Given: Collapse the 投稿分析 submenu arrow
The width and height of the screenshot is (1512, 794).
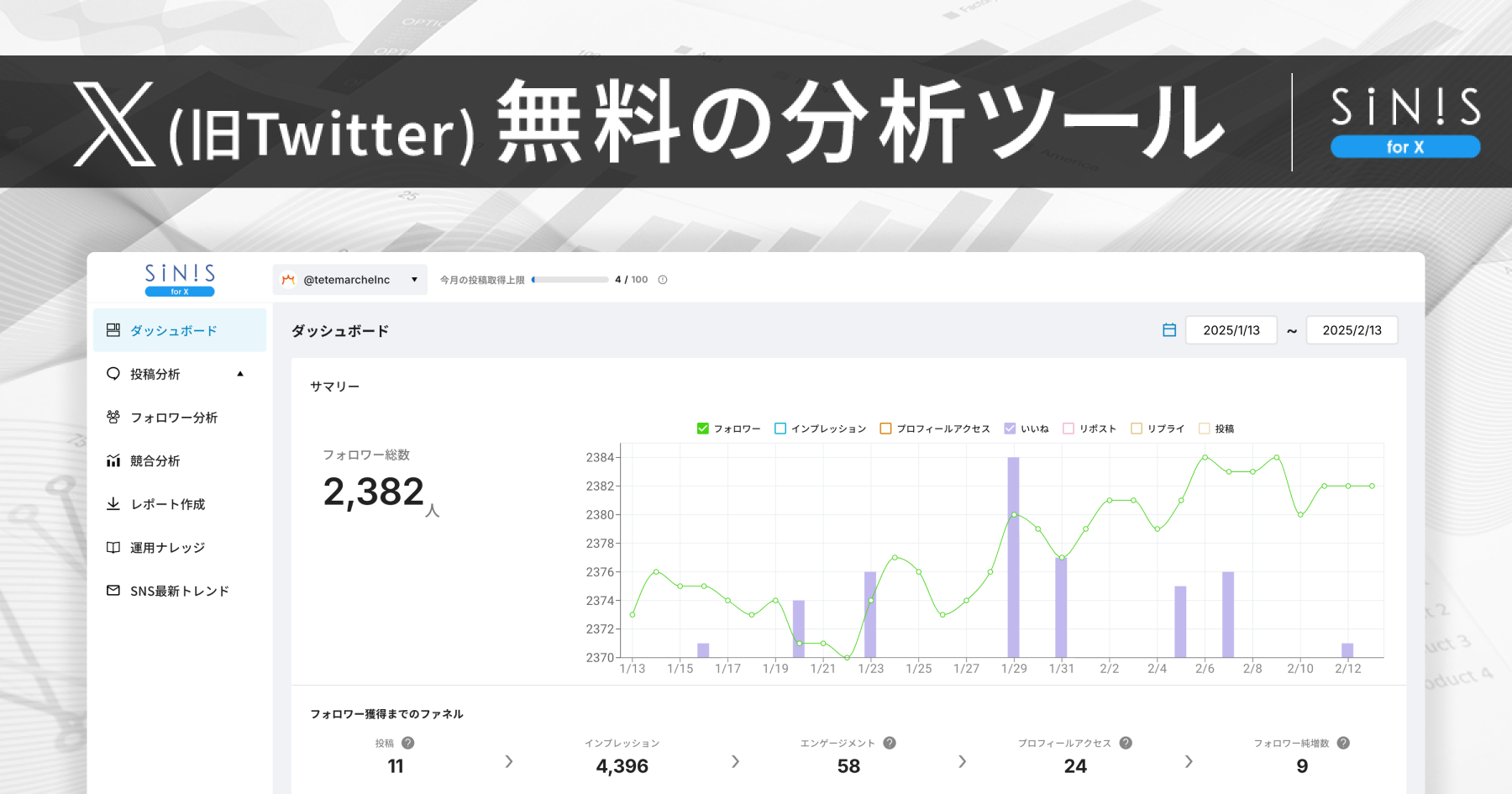Looking at the screenshot, I should [240, 374].
